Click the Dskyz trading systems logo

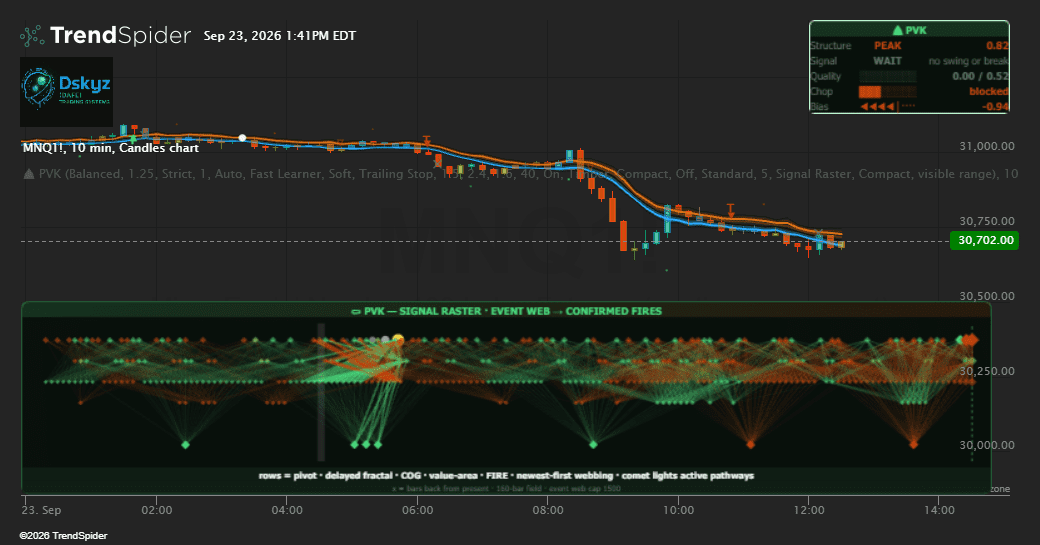tap(66, 91)
